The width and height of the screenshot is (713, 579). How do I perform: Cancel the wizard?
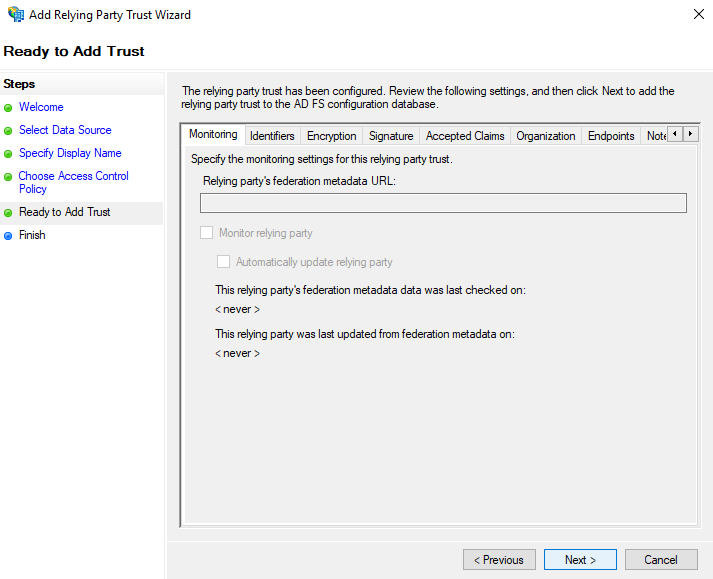click(x=661, y=559)
